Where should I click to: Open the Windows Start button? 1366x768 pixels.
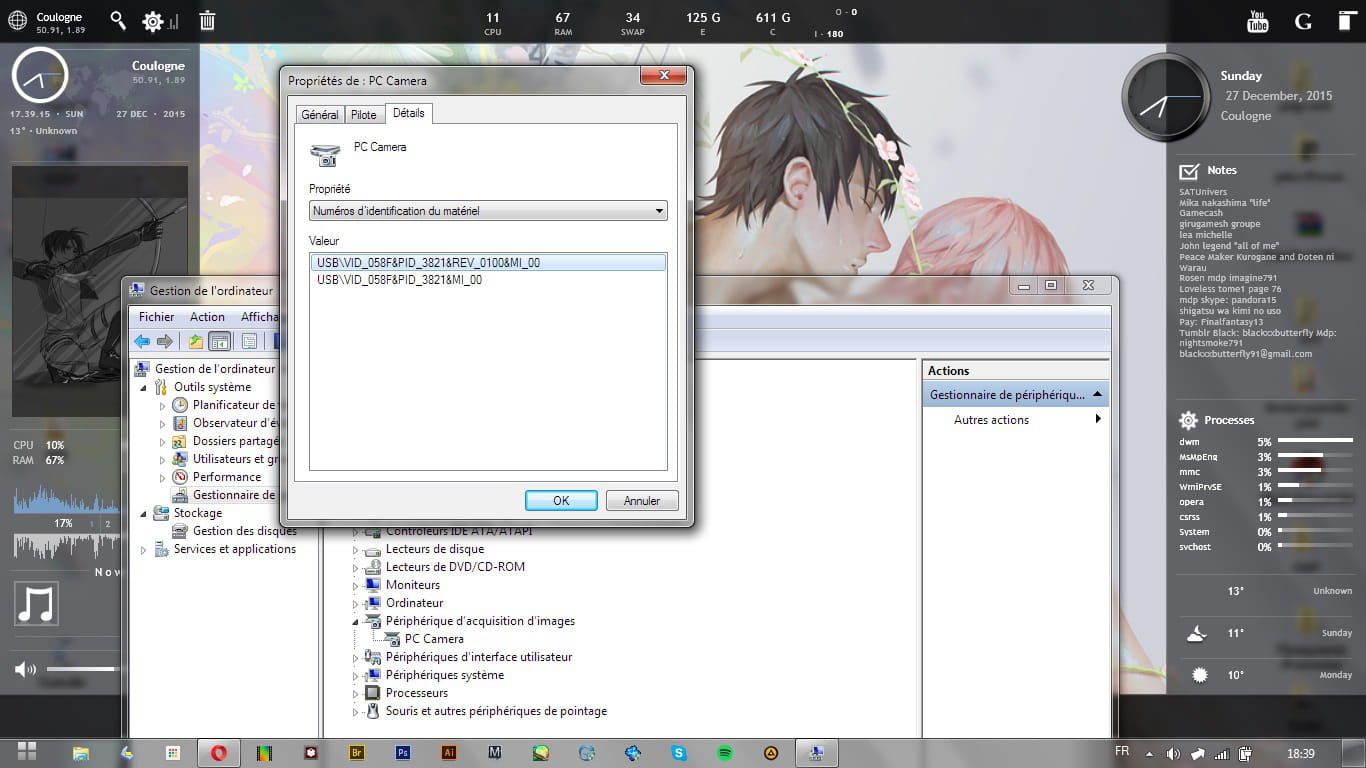[x=27, y=751]
